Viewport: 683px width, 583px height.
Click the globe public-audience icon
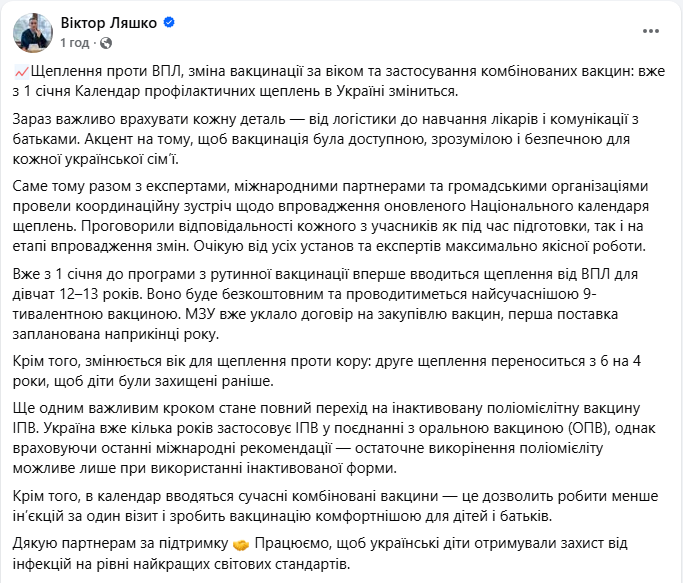click(x=107, y=43)
